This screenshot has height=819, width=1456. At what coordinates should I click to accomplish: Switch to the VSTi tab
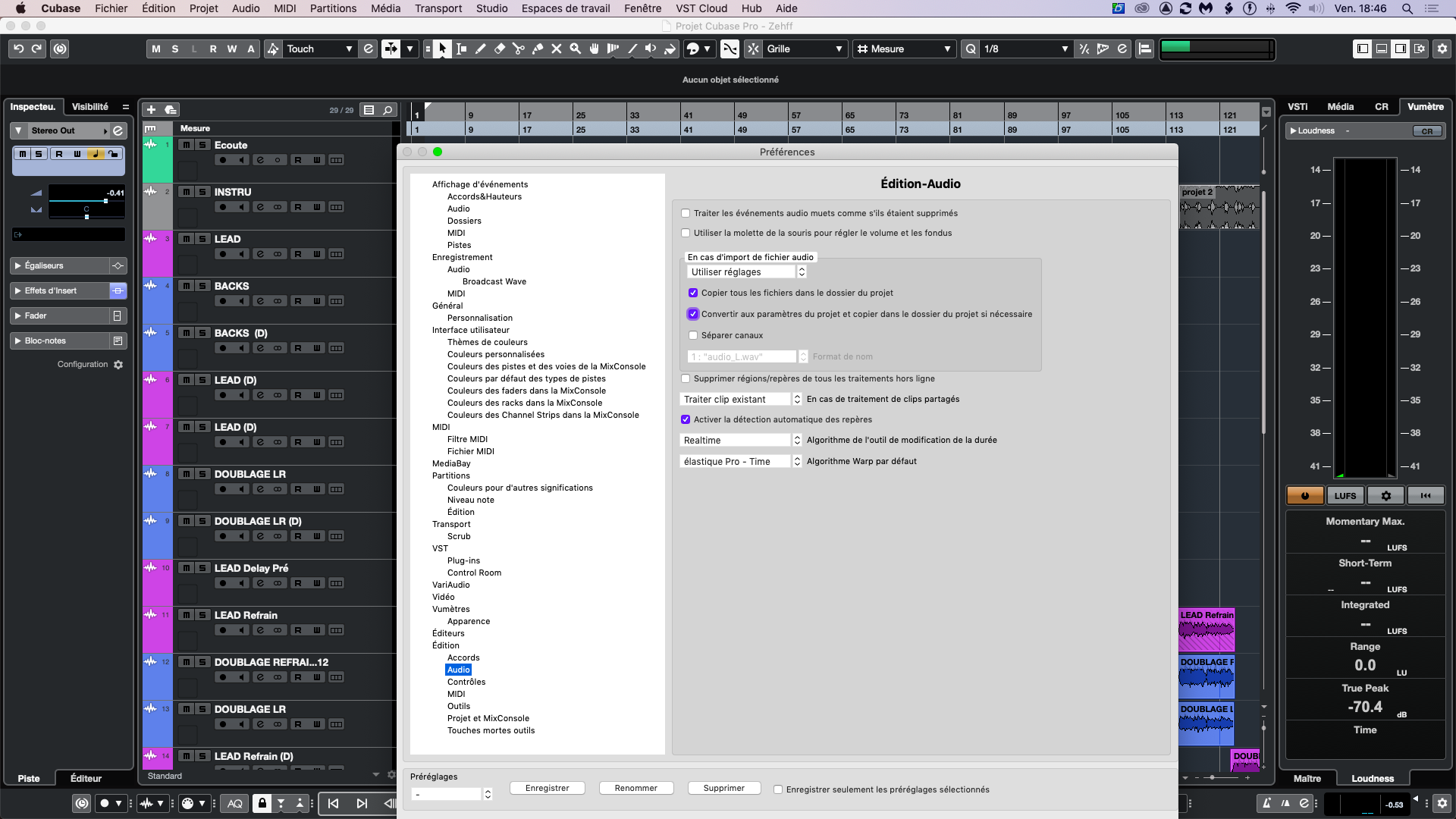(1298, 107)
